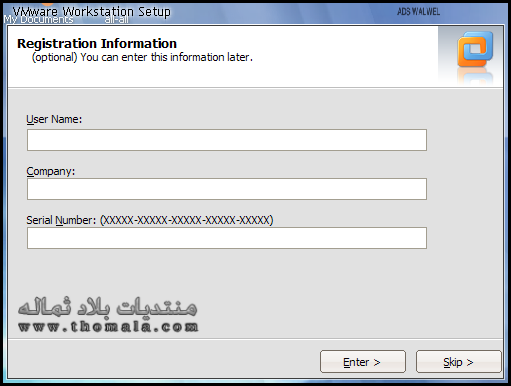Click the Skip > button
The width and height of the screenshot is (511, 386).
pyautogui.click(x=458, y=362)
